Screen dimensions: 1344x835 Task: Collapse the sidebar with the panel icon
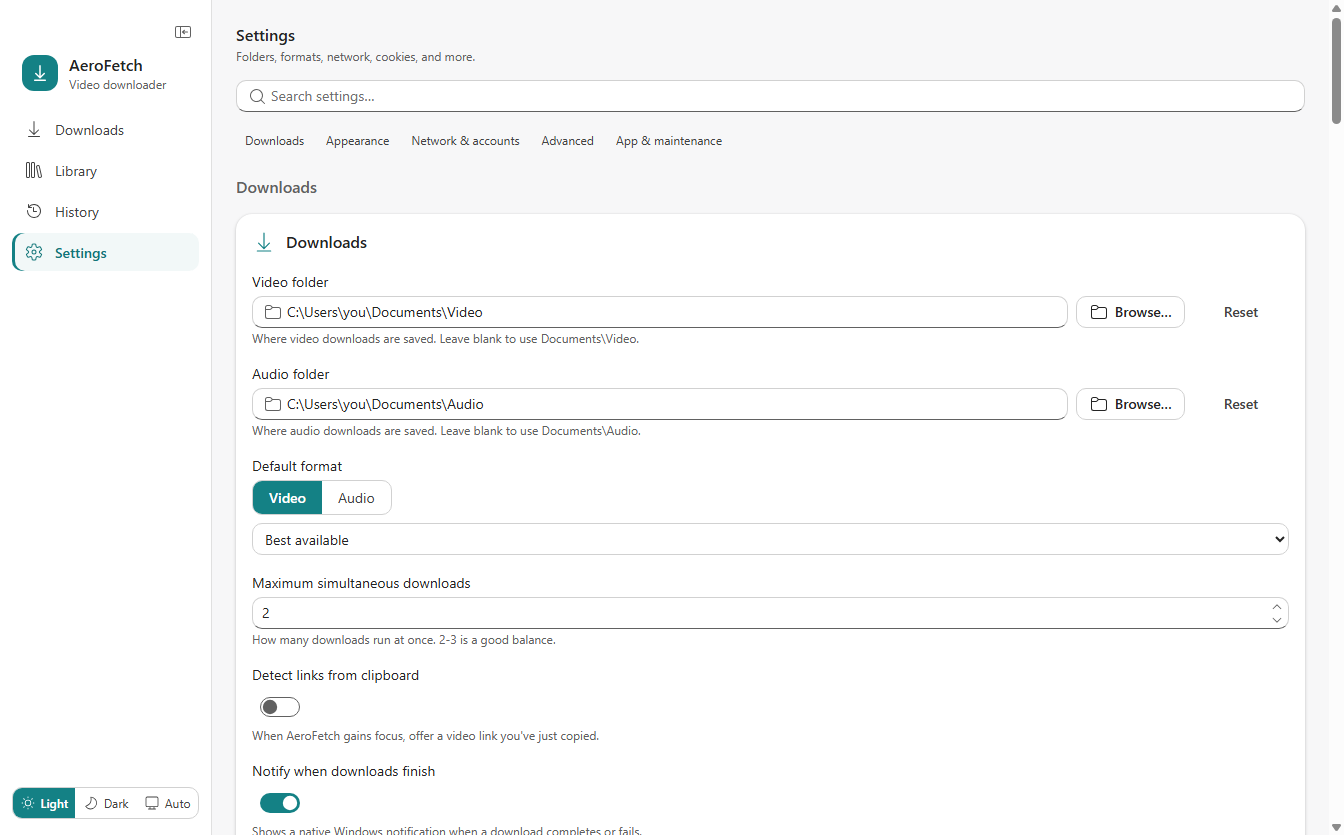183,32
